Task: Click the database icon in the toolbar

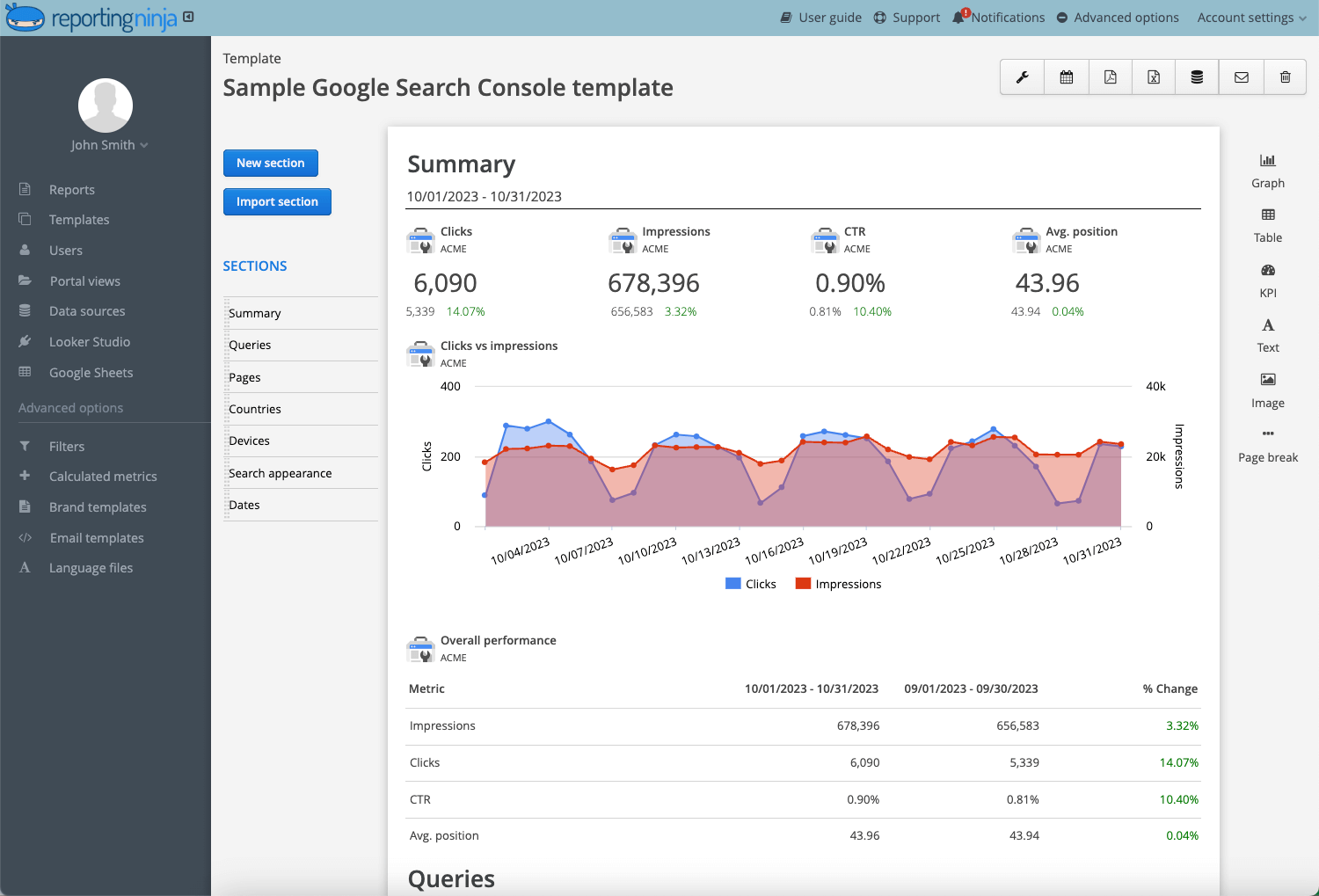Action: (x=1197, y=76)
